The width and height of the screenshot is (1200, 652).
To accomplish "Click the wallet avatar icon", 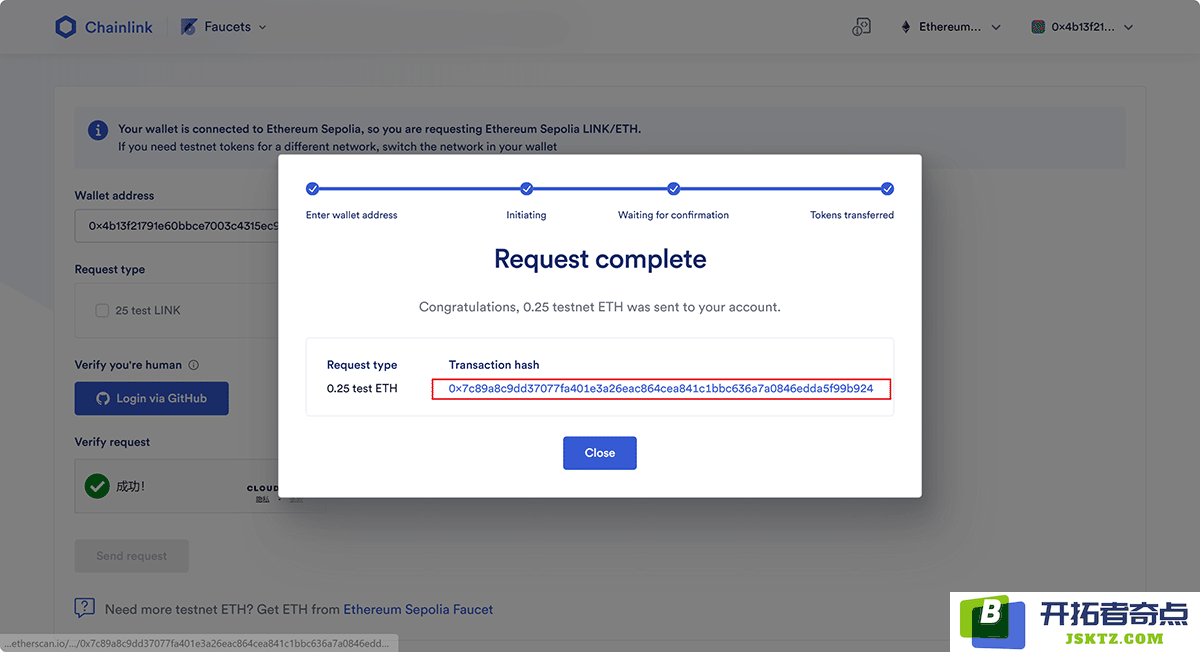I will point(1038,27).
